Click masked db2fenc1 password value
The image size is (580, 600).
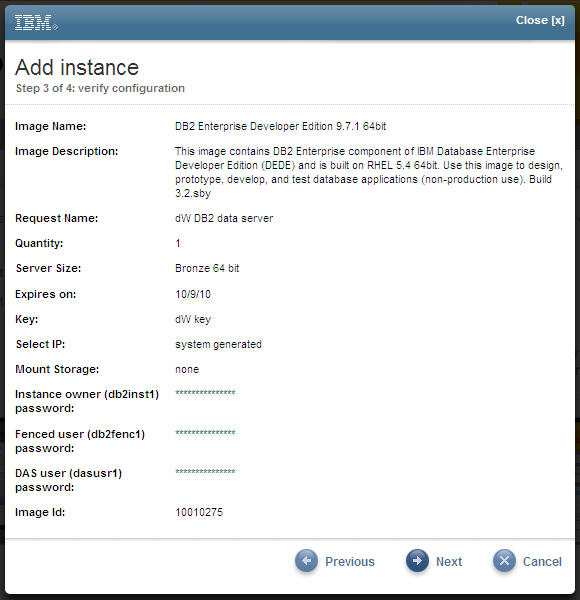pyautogui.click(x=205, y=433)
